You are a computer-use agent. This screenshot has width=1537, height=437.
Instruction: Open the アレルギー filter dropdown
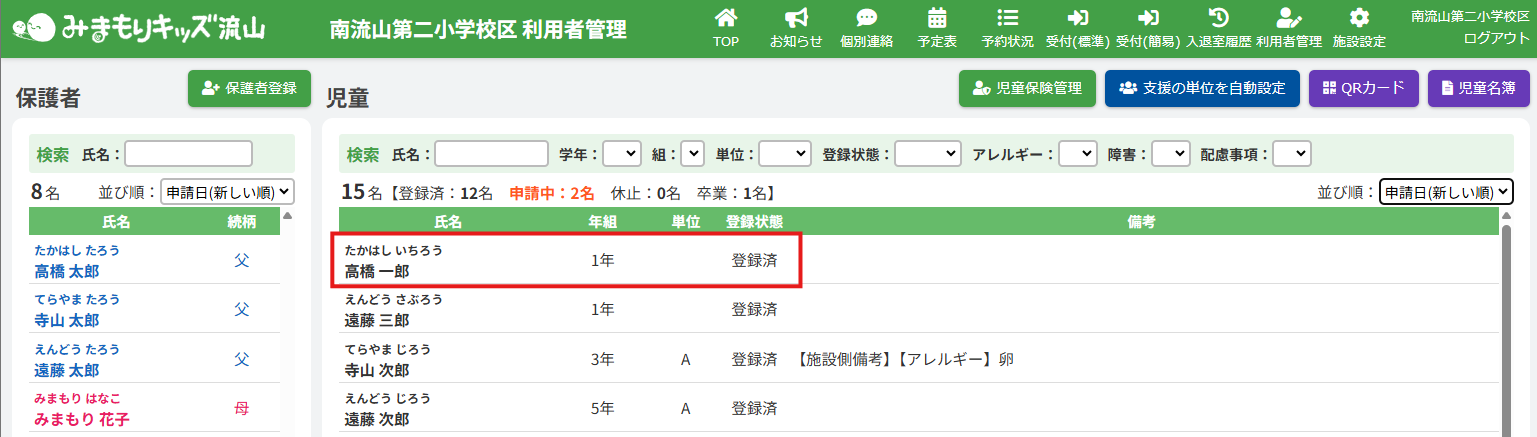pyautogui.click(x=1077, y=154)
